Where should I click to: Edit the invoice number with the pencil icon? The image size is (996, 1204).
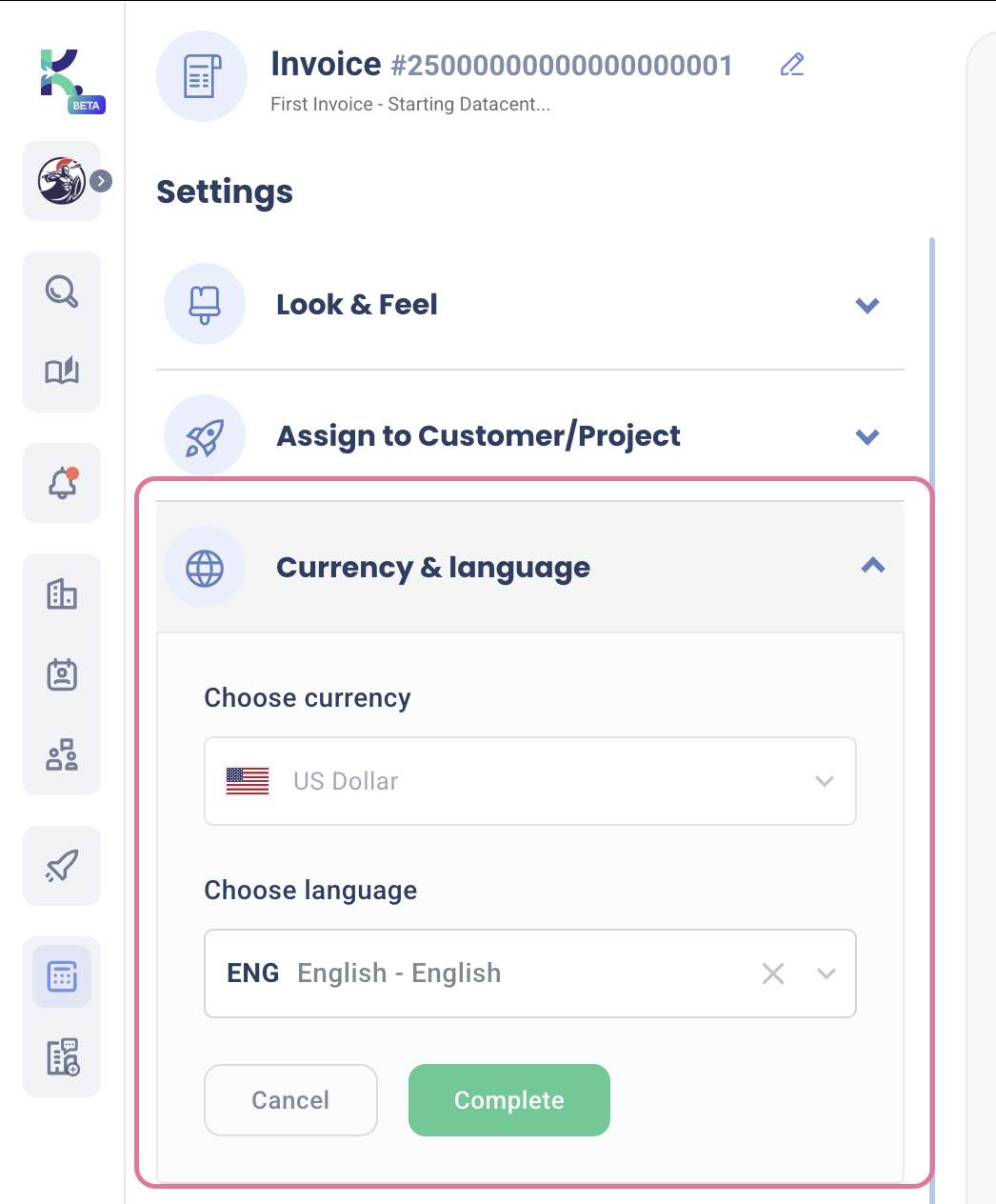click(x=791, y=65)
